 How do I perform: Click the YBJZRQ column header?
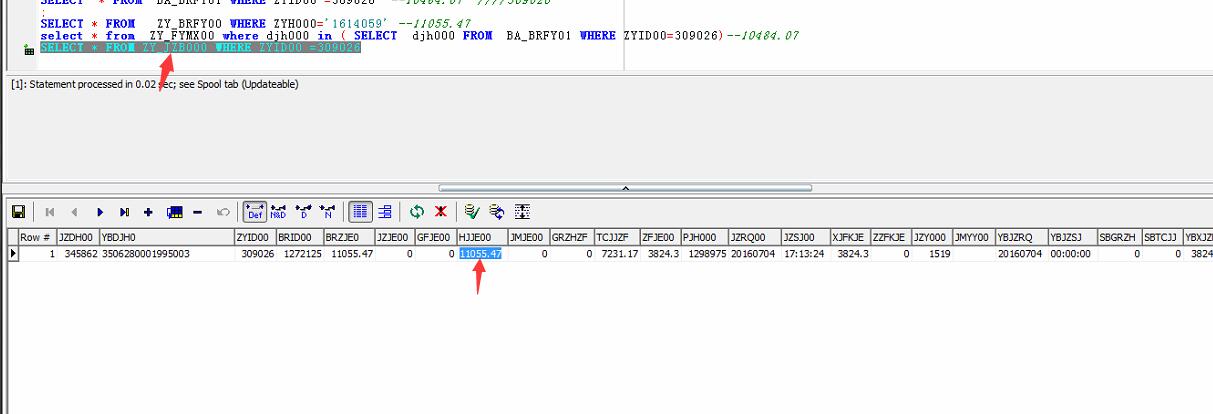click(x=1021, y=238)
